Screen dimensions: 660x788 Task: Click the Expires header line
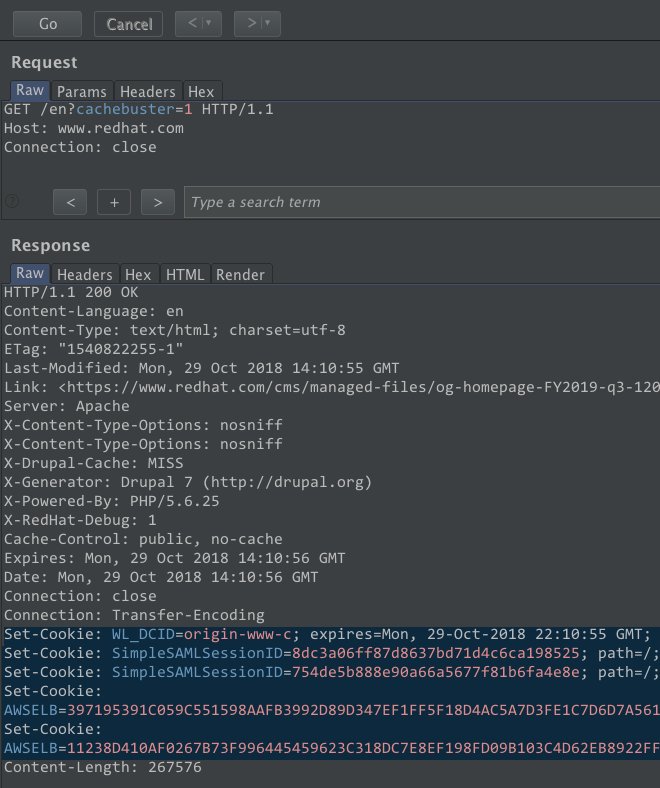[174, 558]
